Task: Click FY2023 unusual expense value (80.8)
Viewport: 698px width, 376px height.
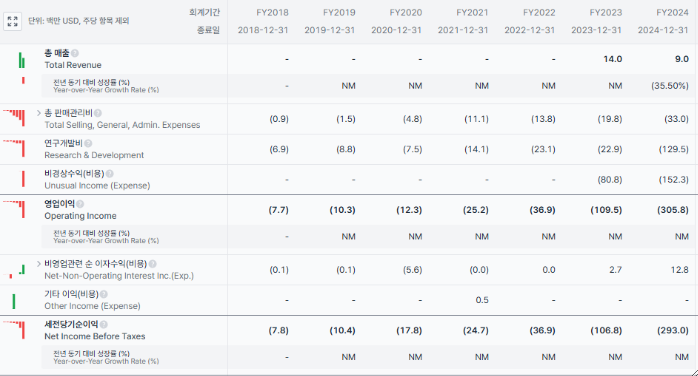Action: pos(609,180)
